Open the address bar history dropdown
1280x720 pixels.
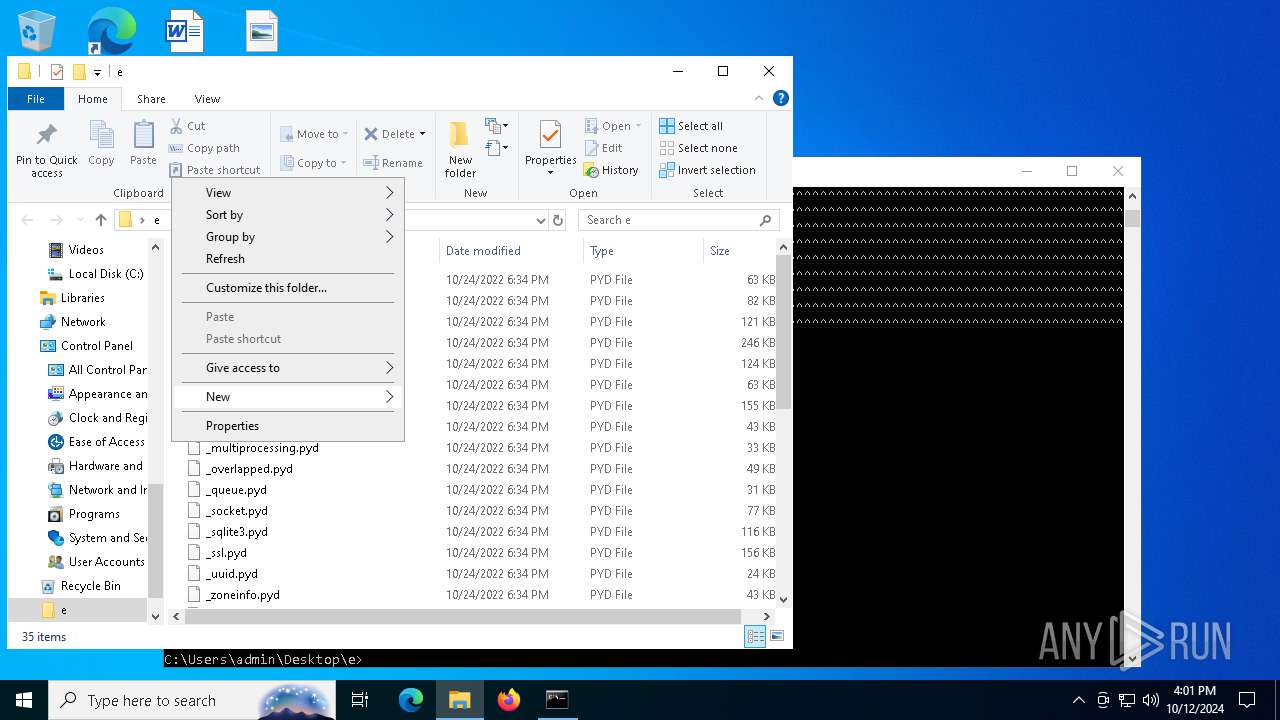(541, 220)
